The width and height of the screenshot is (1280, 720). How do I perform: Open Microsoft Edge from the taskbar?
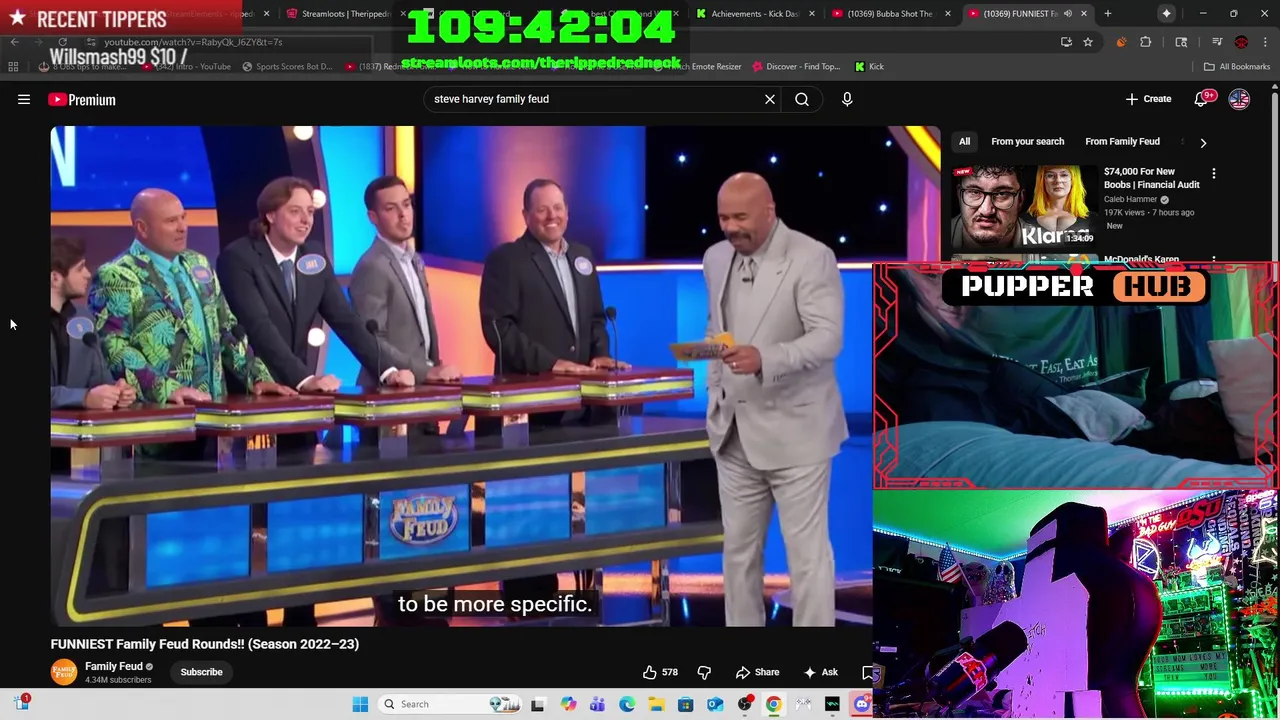tap(626, 704)
